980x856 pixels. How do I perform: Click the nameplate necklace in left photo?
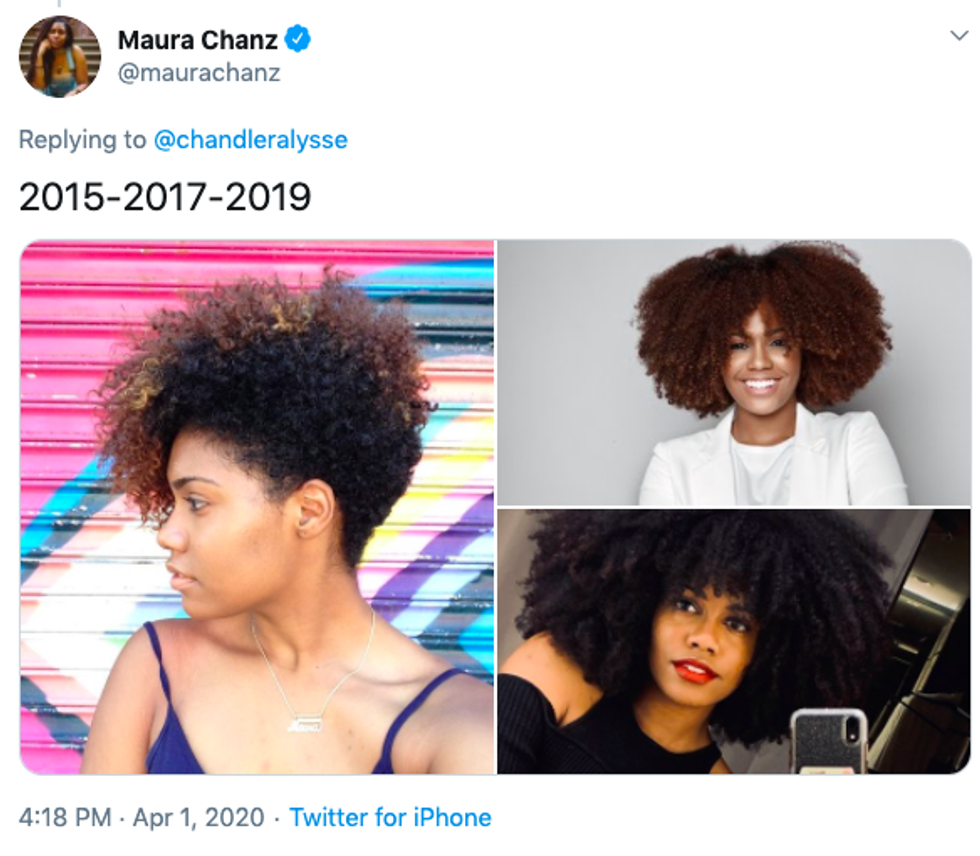pyautogui.click(x=301, y=722)
